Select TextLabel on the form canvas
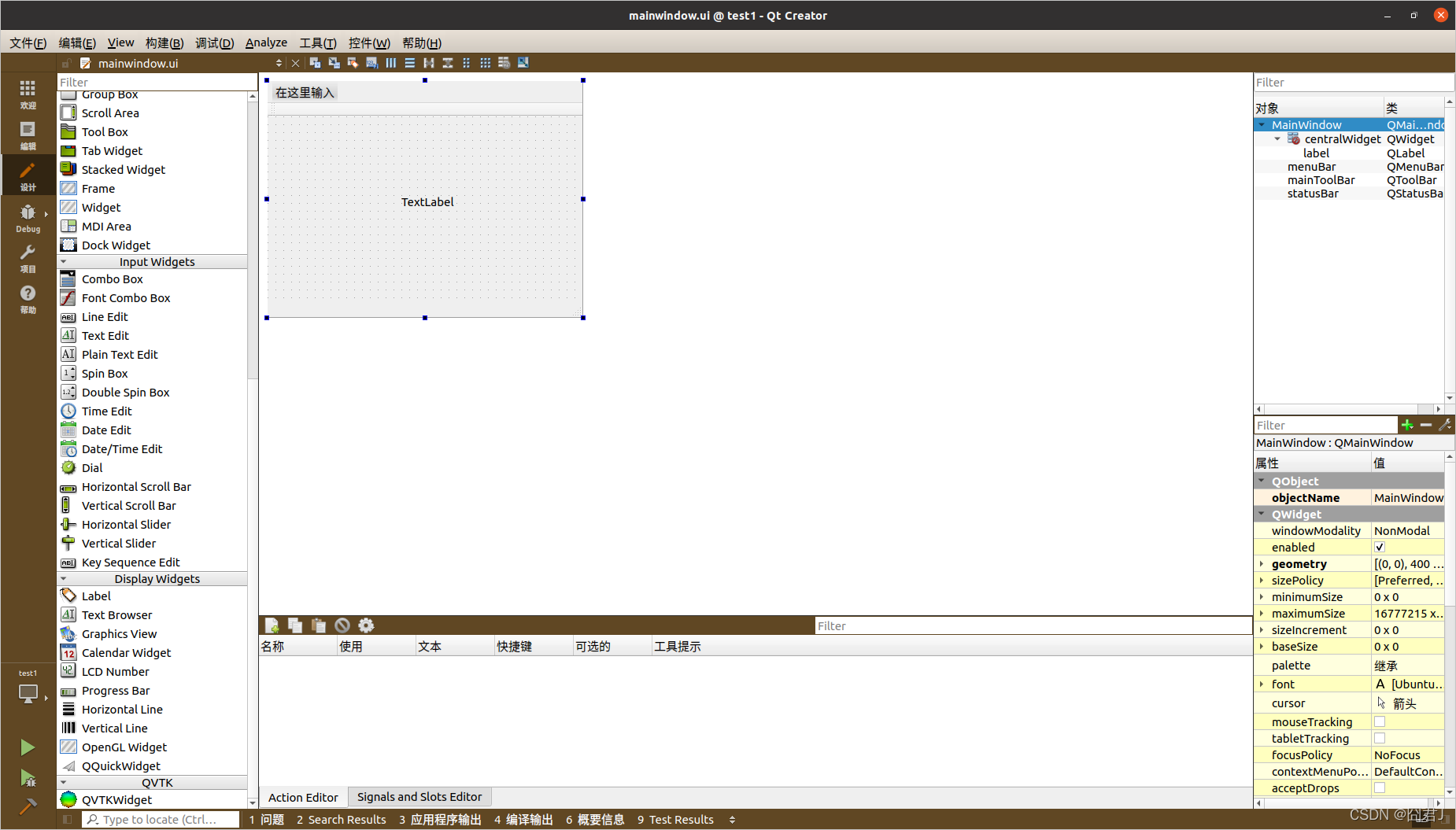Image resolution: width=1456 pixels, height=830 pixels. tap(427, 202)
